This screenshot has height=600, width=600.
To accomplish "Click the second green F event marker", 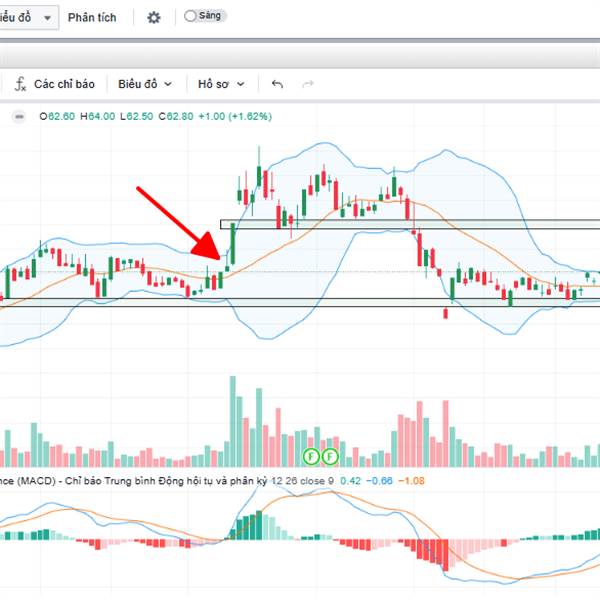I will pyautogui.click(x=330, y=457).
